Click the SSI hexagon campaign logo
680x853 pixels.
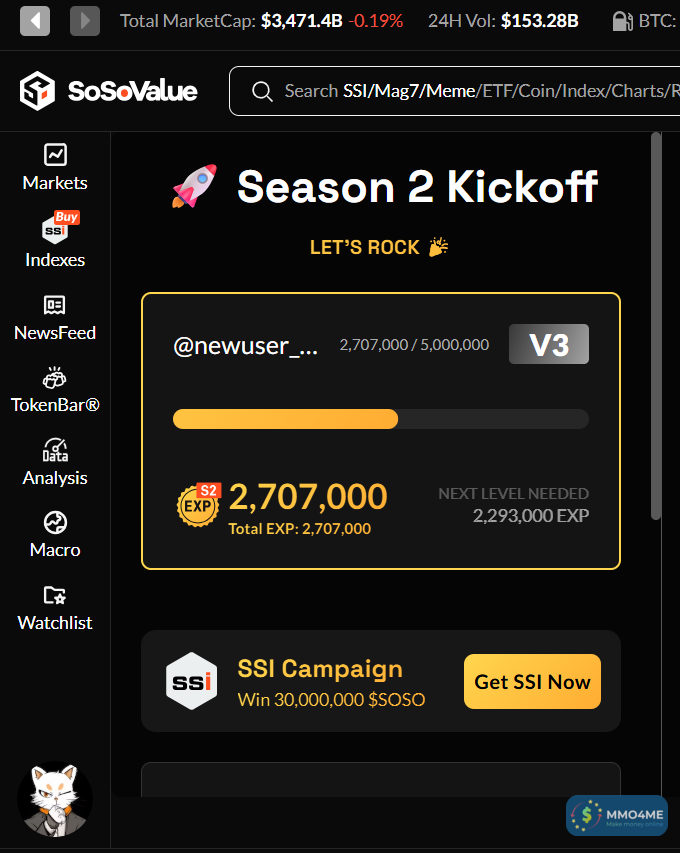[x=190, y=682]
